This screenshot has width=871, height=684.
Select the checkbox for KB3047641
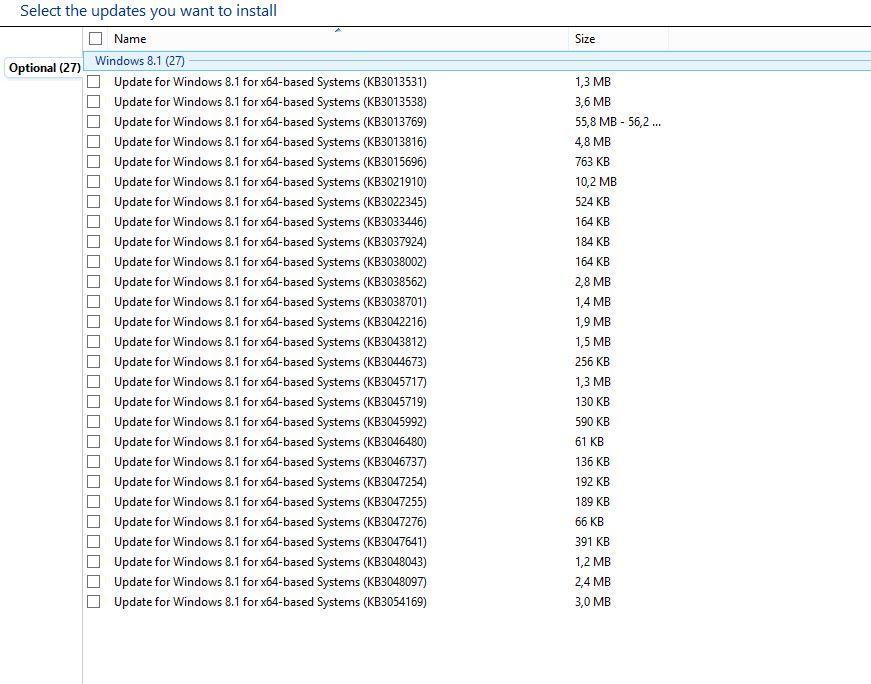point(94,542)
